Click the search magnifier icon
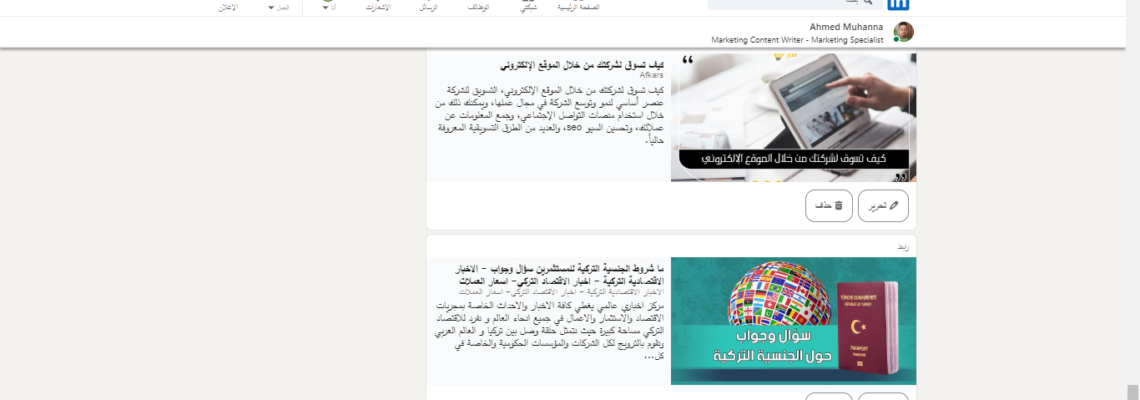Image resolution: width=1140 pixels, height=400 pixels. tap(867, 2)
